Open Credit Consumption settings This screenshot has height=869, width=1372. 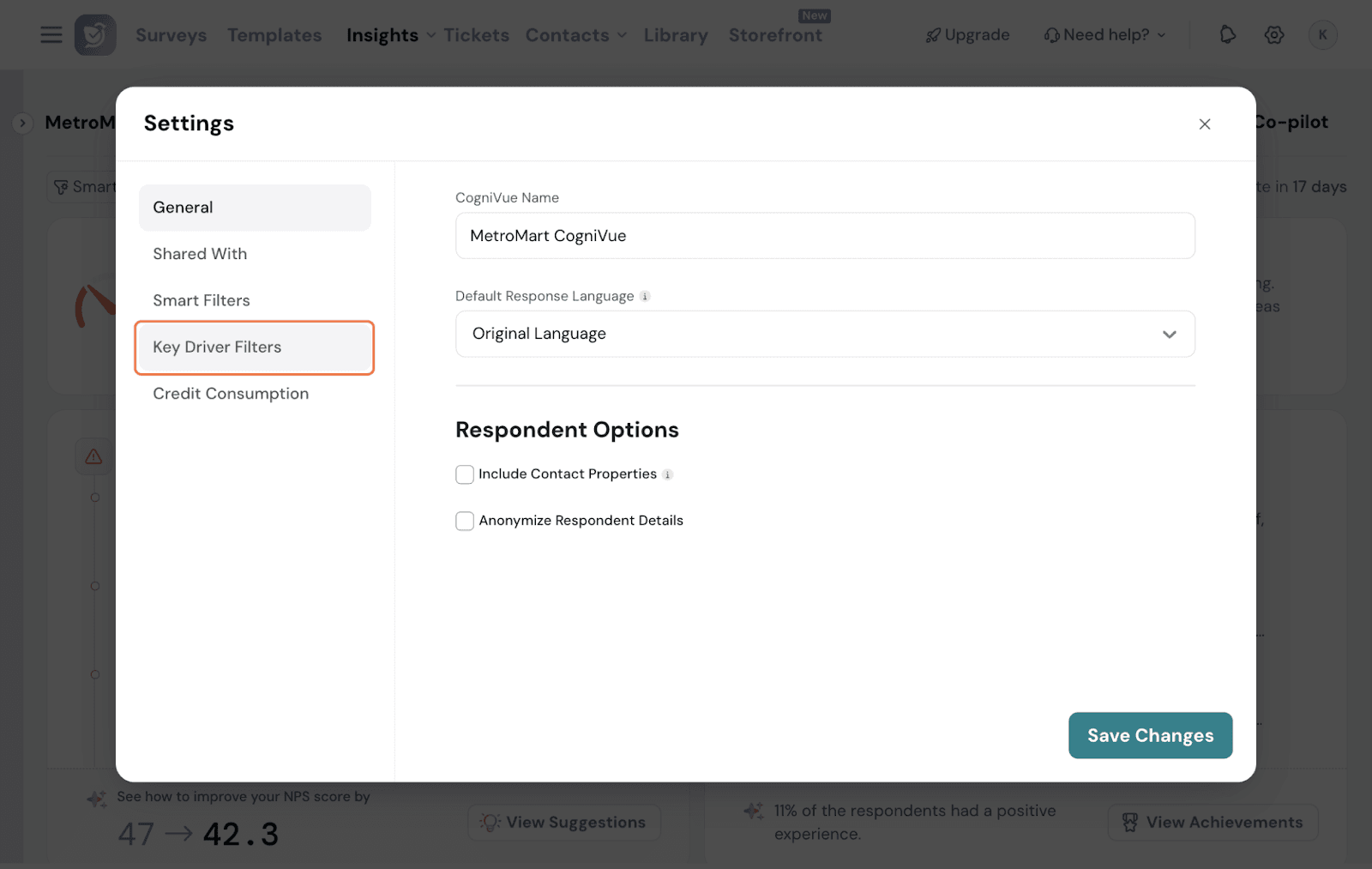tap(231, 394)
